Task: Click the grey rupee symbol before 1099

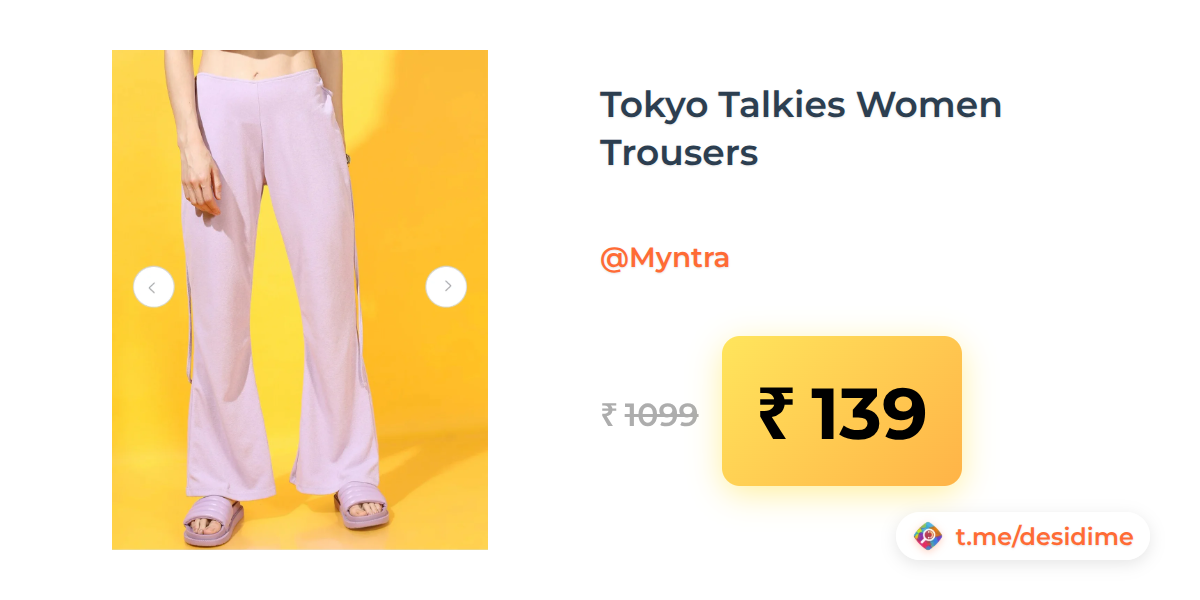Action: coord(608,414)
